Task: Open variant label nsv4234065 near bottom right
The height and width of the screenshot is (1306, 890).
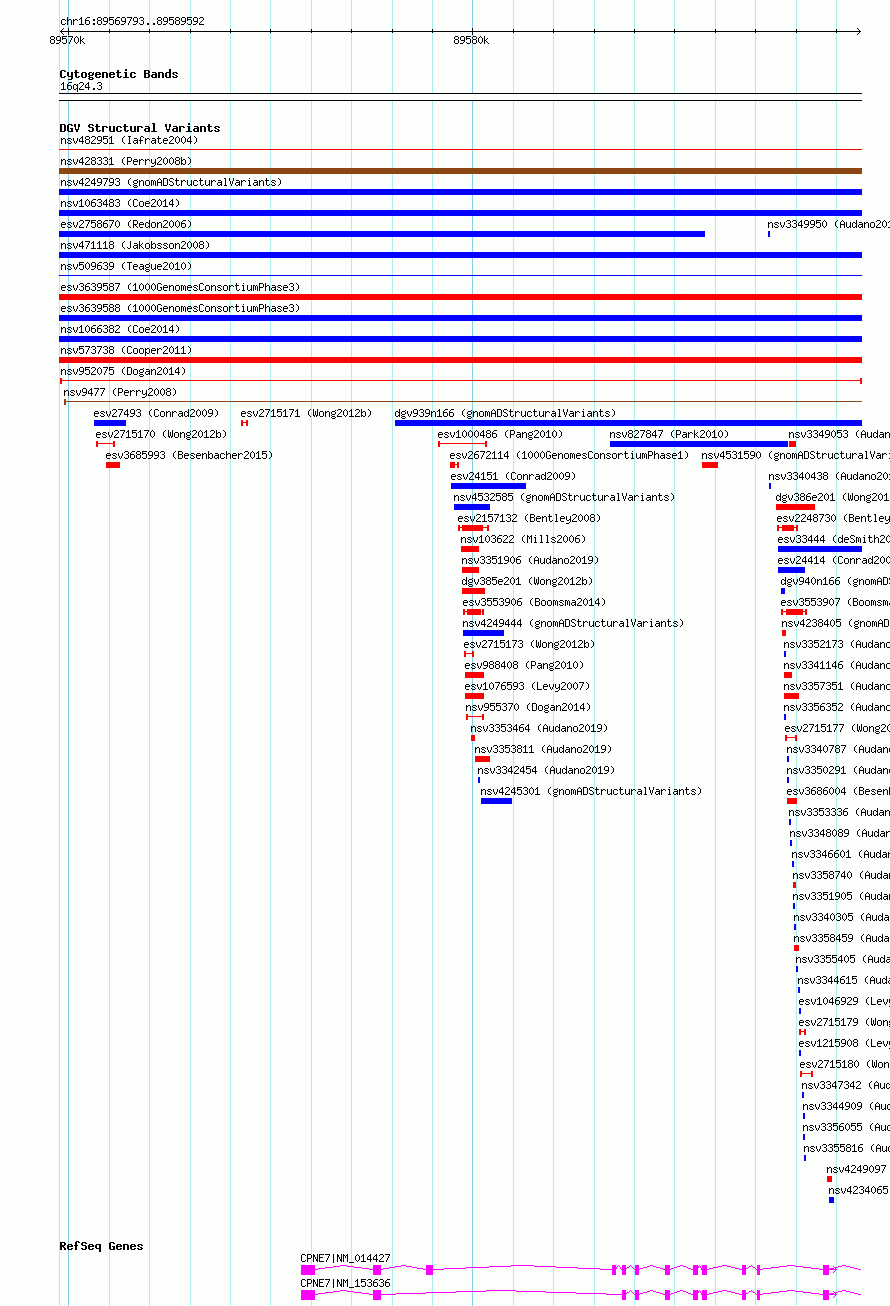Action: coord(859,1190)
